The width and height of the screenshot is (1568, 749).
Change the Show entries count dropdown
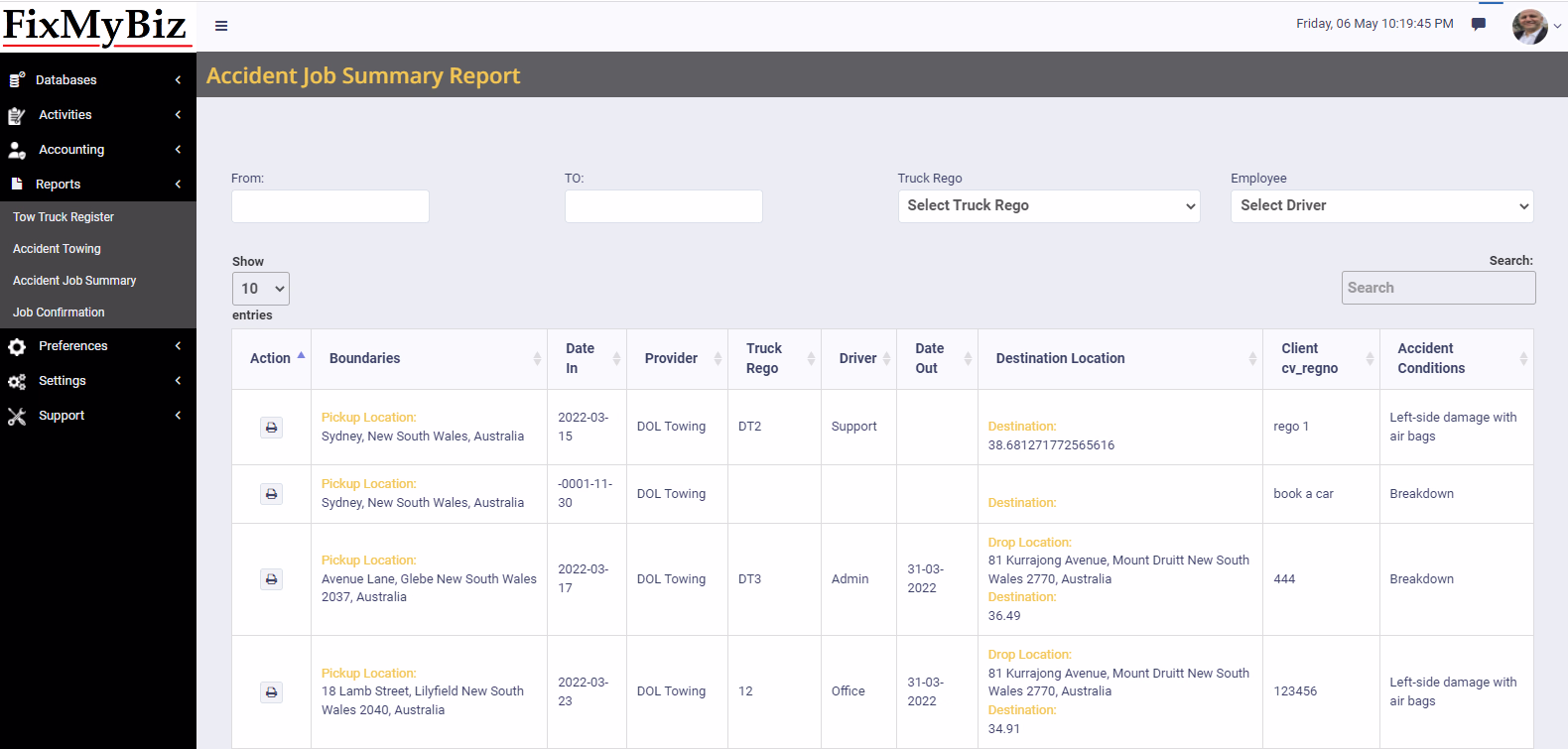click(260, 289)
